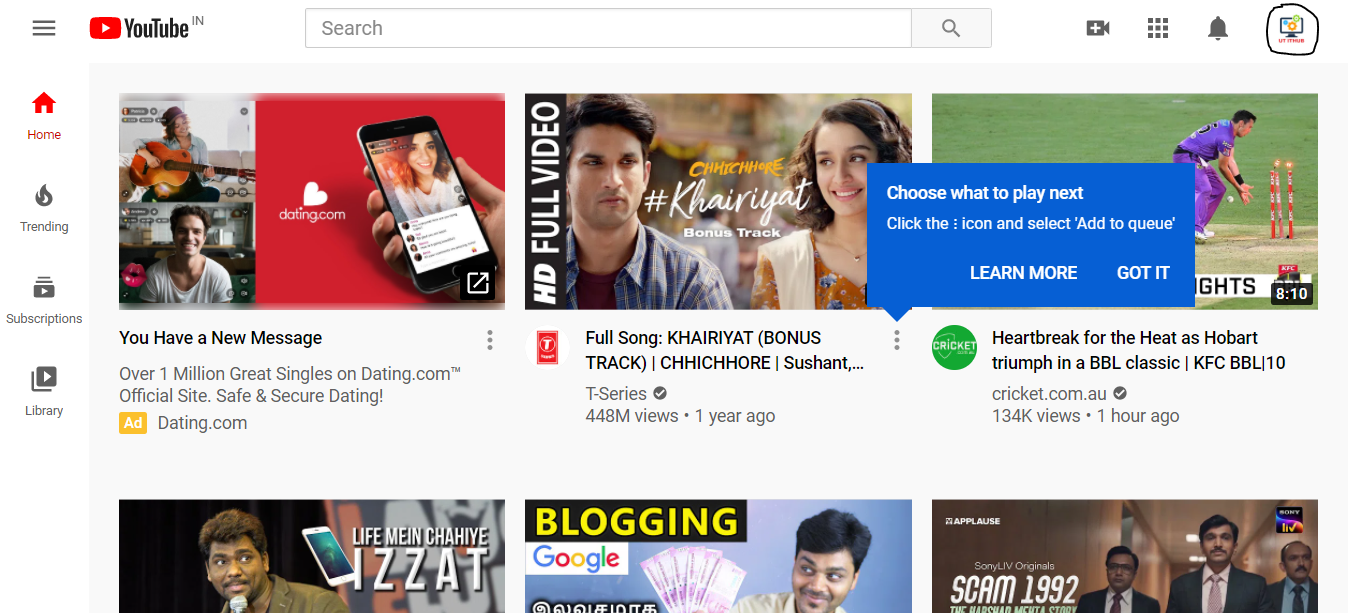Click inside the Search input field

(x=608, y=28)
